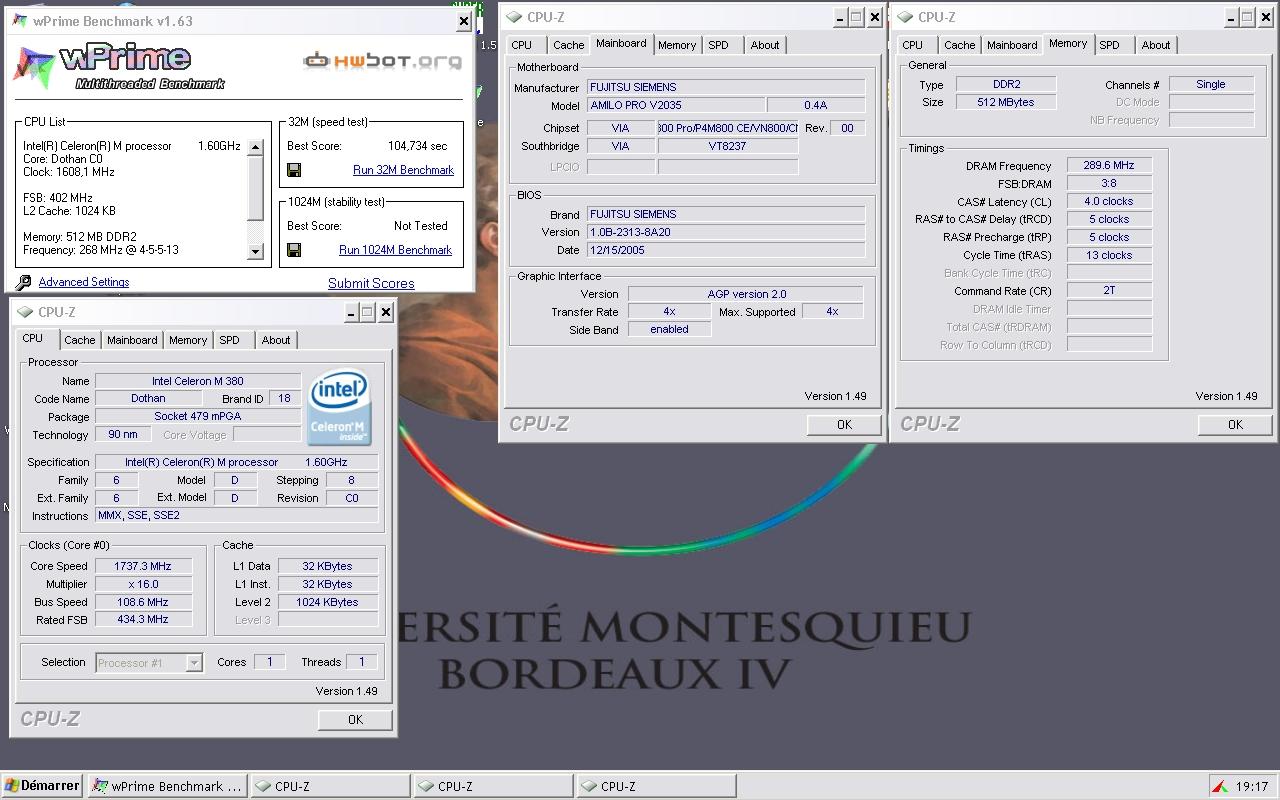
Task: Click the Cycle Time value 13 clocks
Action: tap(1109, 255)
